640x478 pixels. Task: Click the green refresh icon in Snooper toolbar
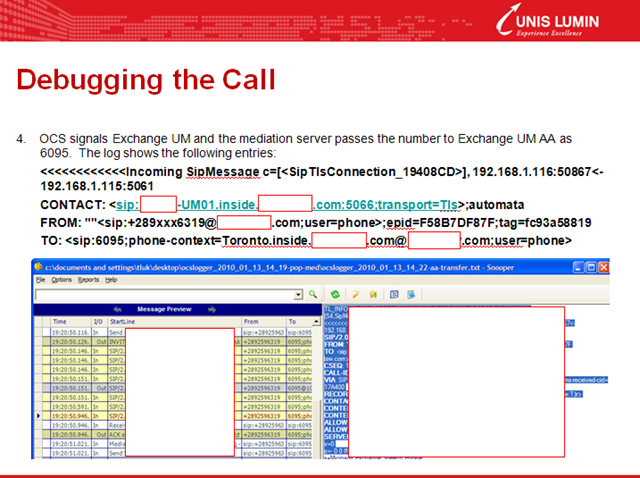coord(335,294)
